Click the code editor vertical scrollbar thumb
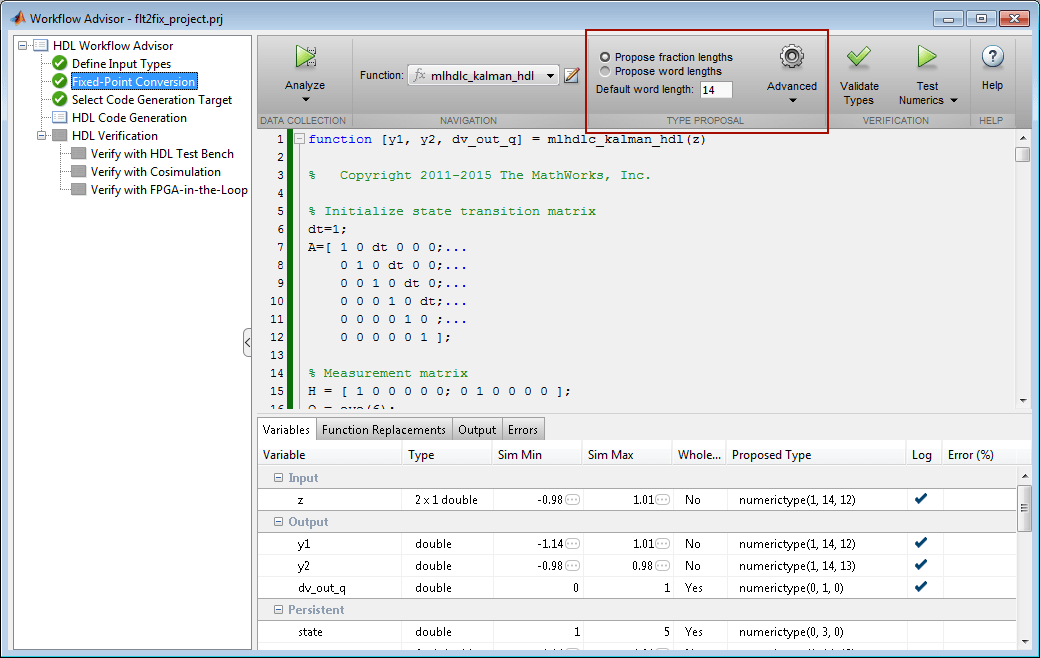The height and width of the screenshot is (658, 1040). (1022, 154)
